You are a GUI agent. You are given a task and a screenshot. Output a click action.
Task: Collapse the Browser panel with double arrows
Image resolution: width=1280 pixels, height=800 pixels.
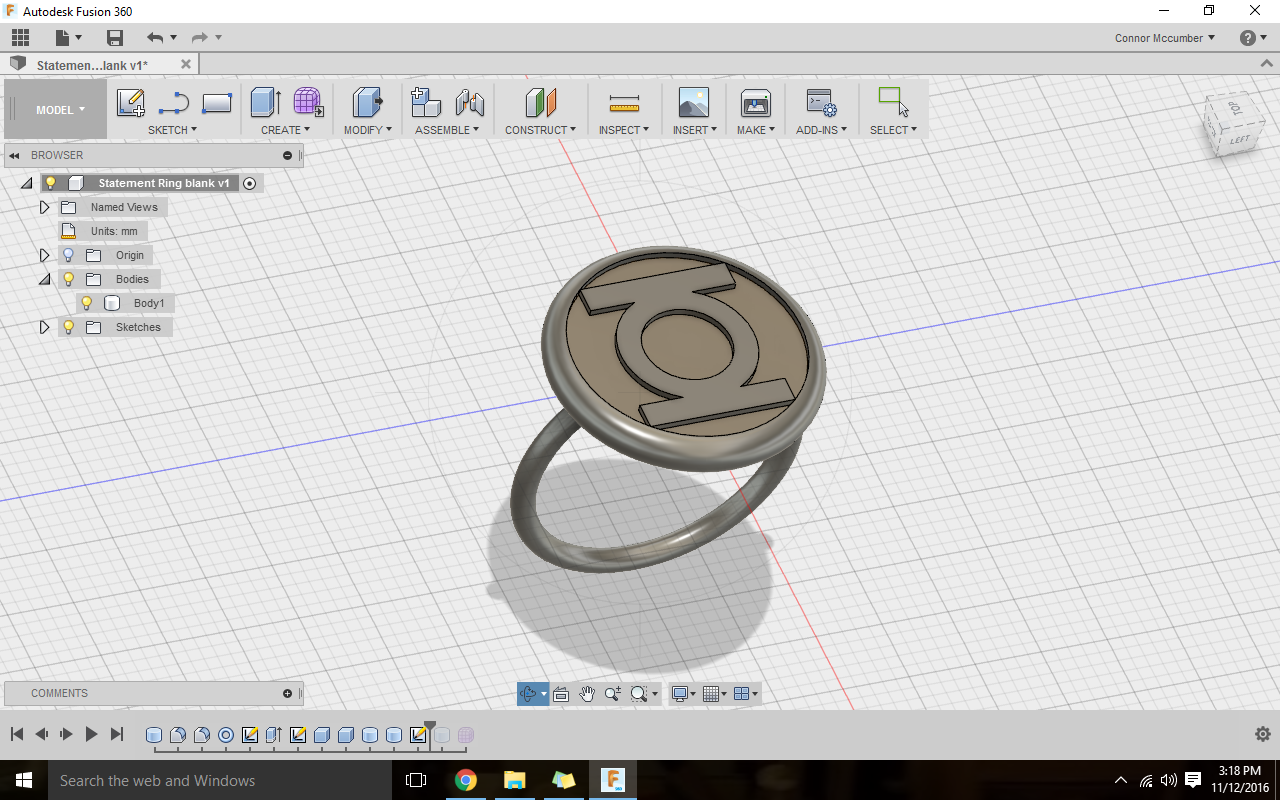tap(15, 155)
